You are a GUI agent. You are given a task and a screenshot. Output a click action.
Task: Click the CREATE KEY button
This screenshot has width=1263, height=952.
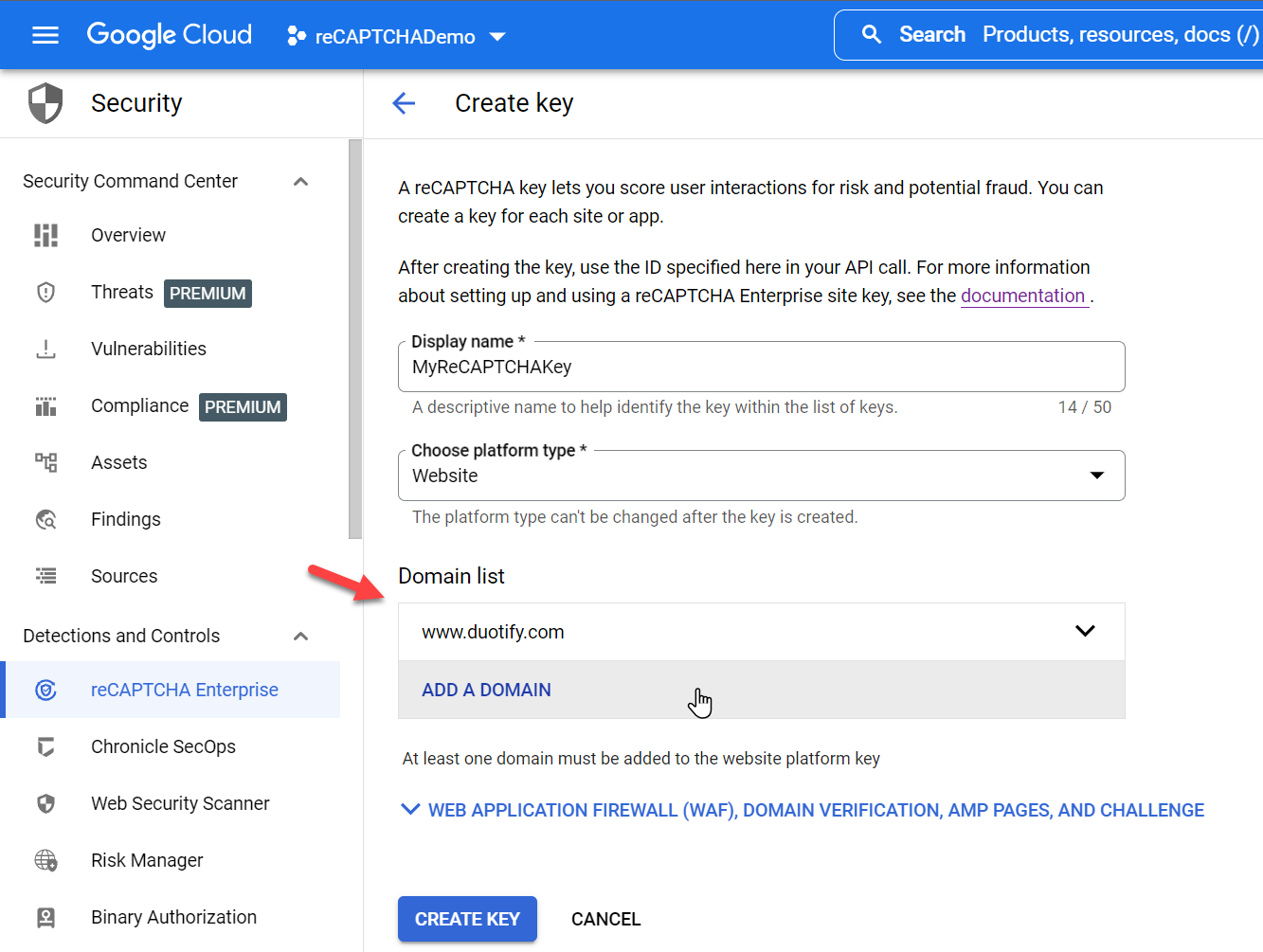point(467,919)
